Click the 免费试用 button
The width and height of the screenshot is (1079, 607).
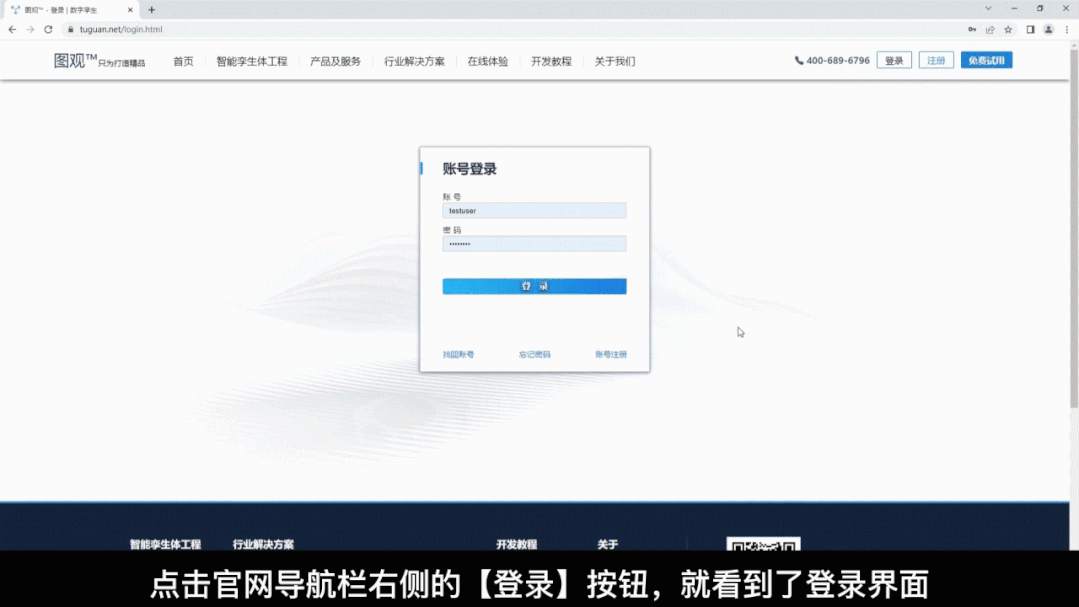tap(986, 60)
